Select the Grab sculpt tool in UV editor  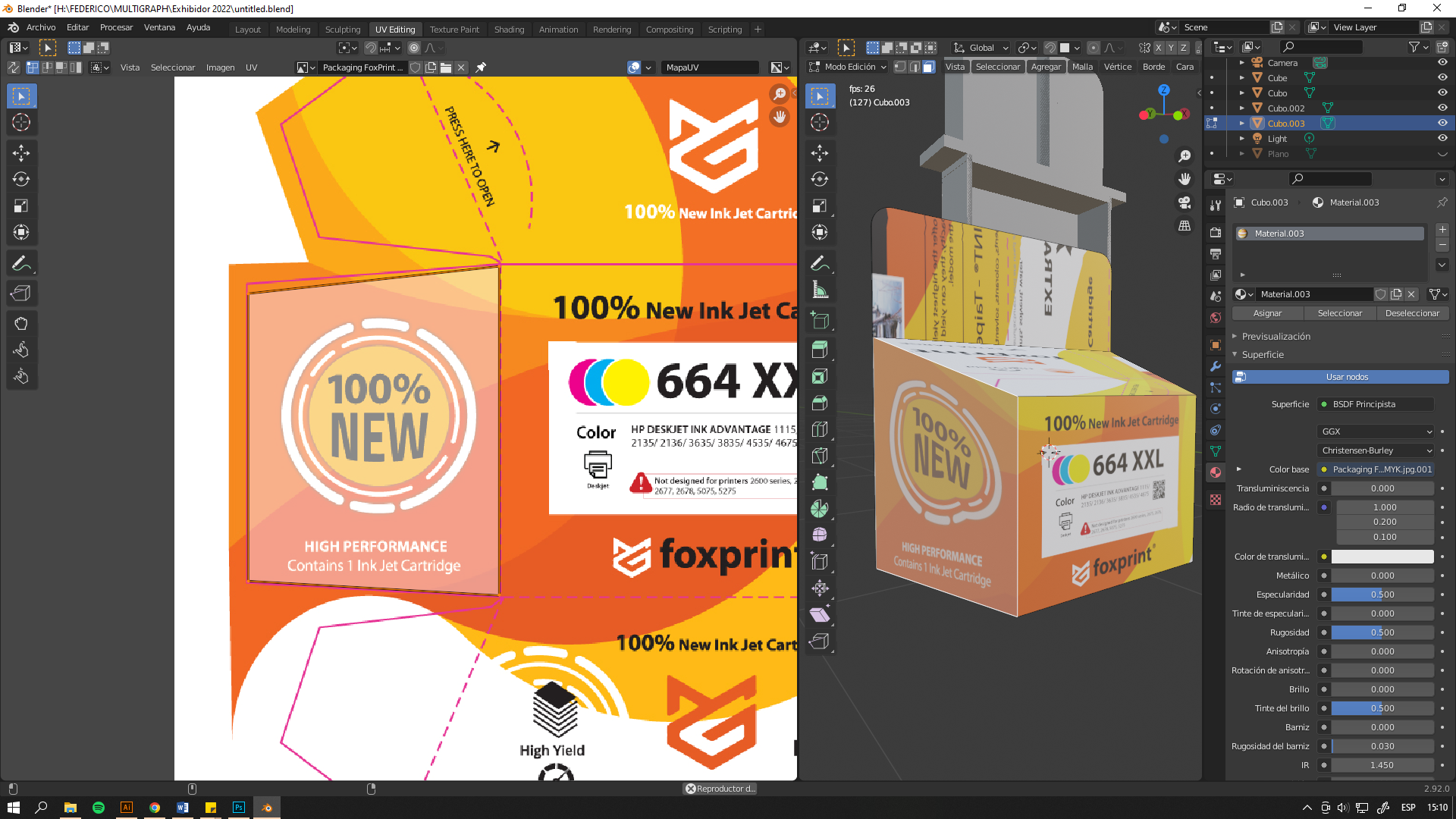tap(21, 324)
